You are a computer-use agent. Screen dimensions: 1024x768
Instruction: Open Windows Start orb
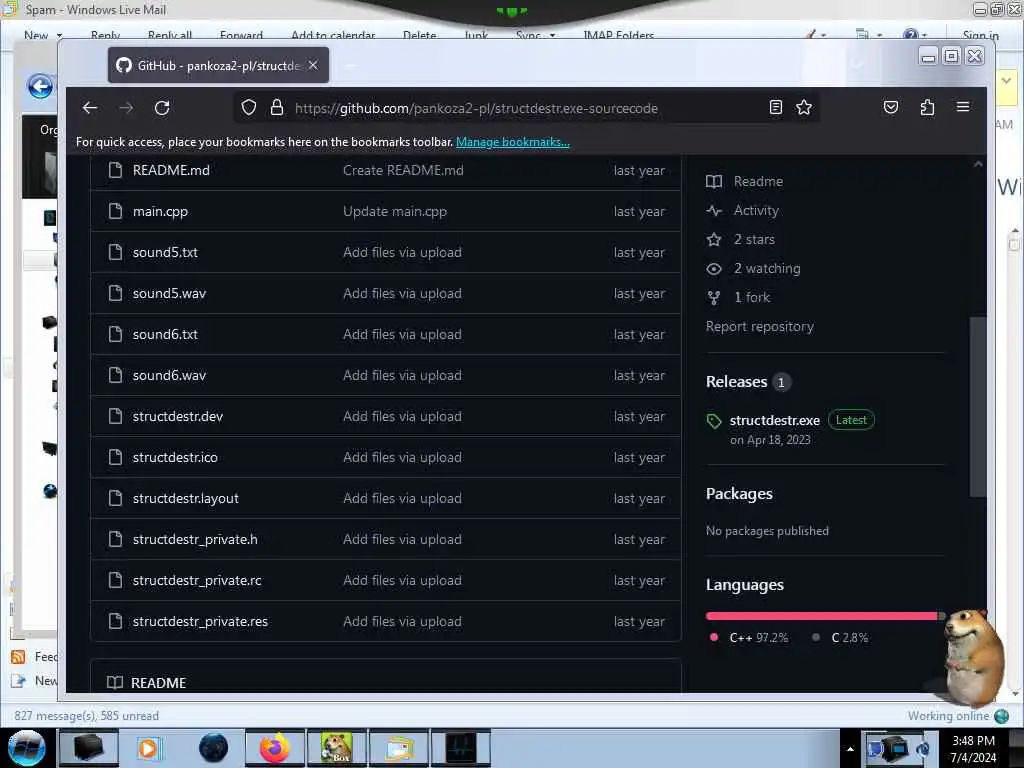click(27, 748)
